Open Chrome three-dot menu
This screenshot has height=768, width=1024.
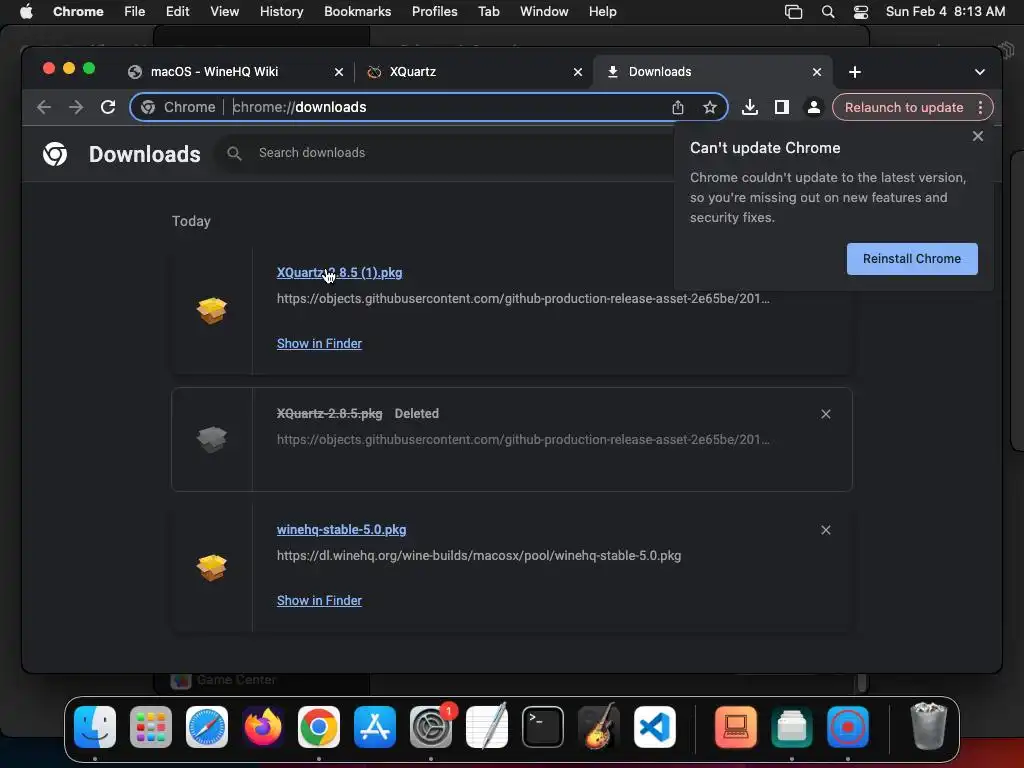tap(980, 107)
